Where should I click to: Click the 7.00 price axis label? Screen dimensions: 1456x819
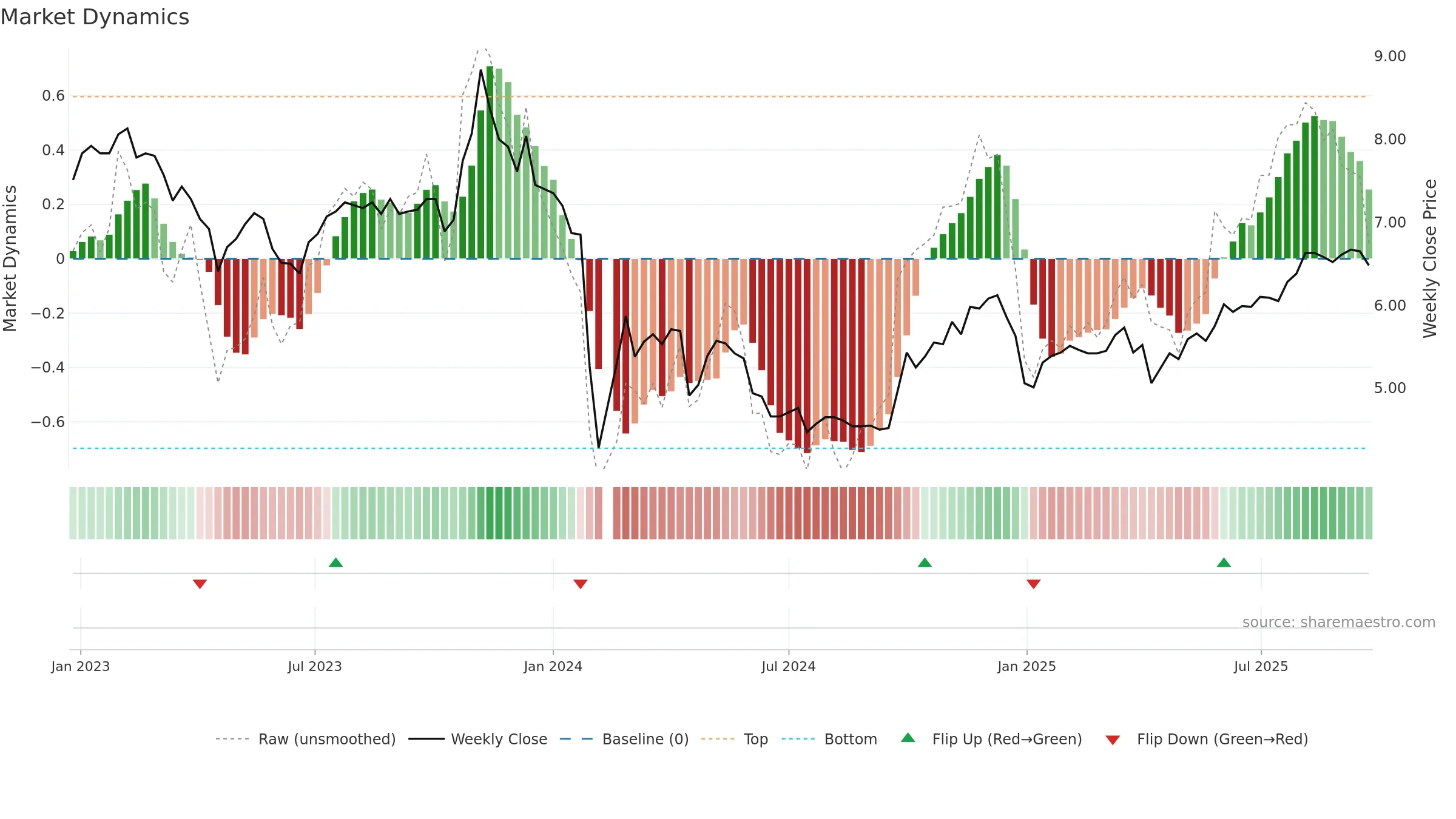tap(1390, 223)
